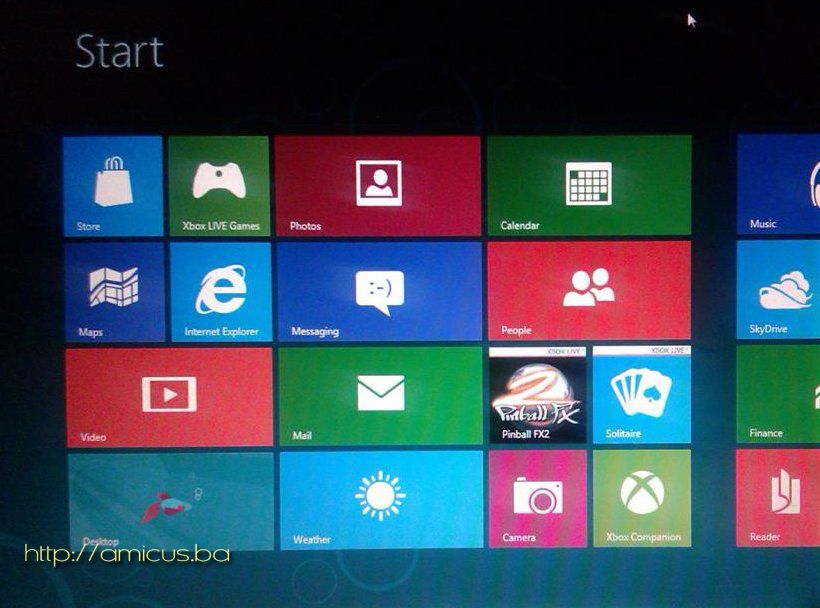The image size is (820, 608).
Task: Open the Music tile
Action: 779,184
